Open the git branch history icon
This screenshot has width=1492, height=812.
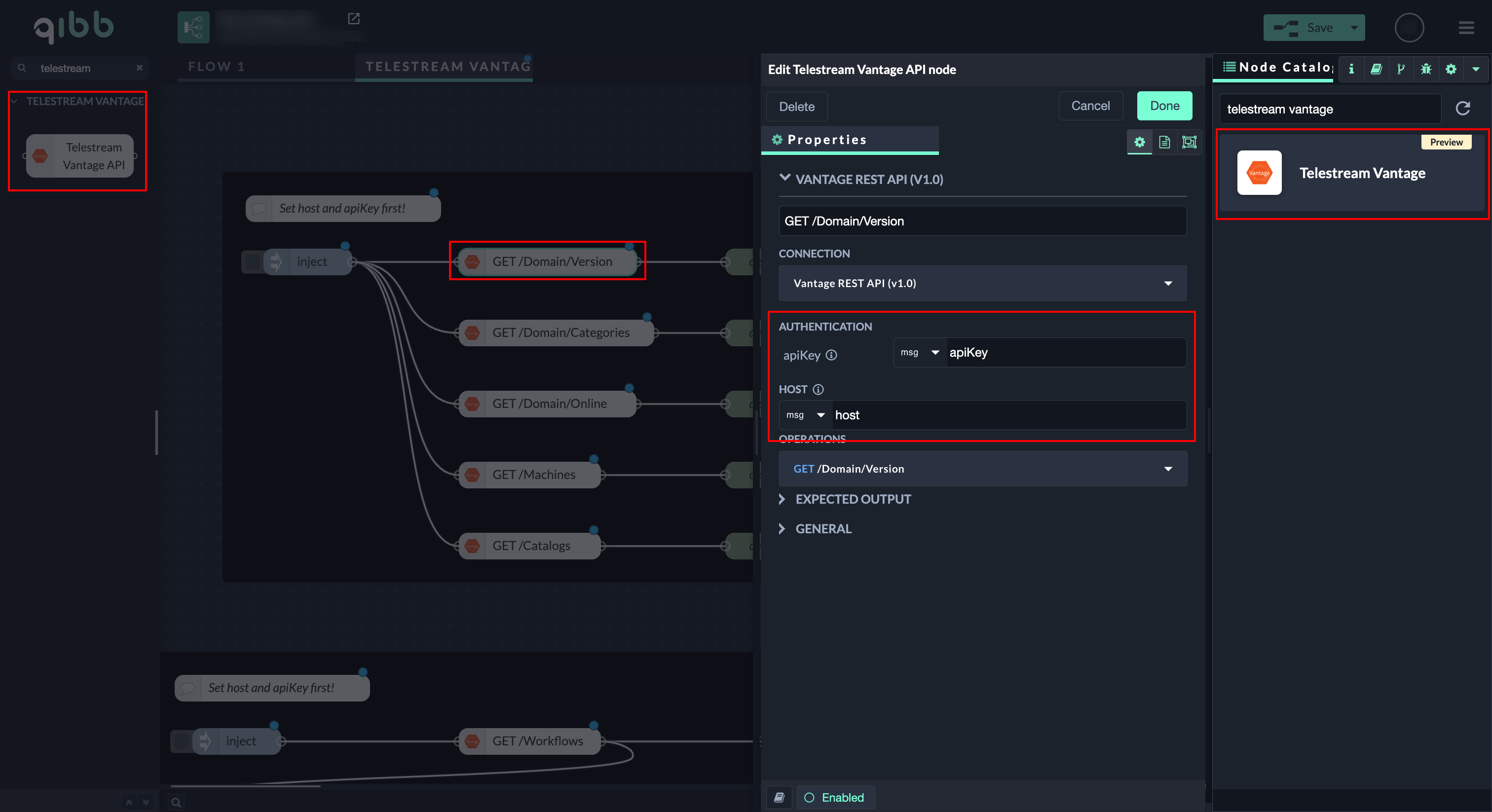(x=1401, y=69)
